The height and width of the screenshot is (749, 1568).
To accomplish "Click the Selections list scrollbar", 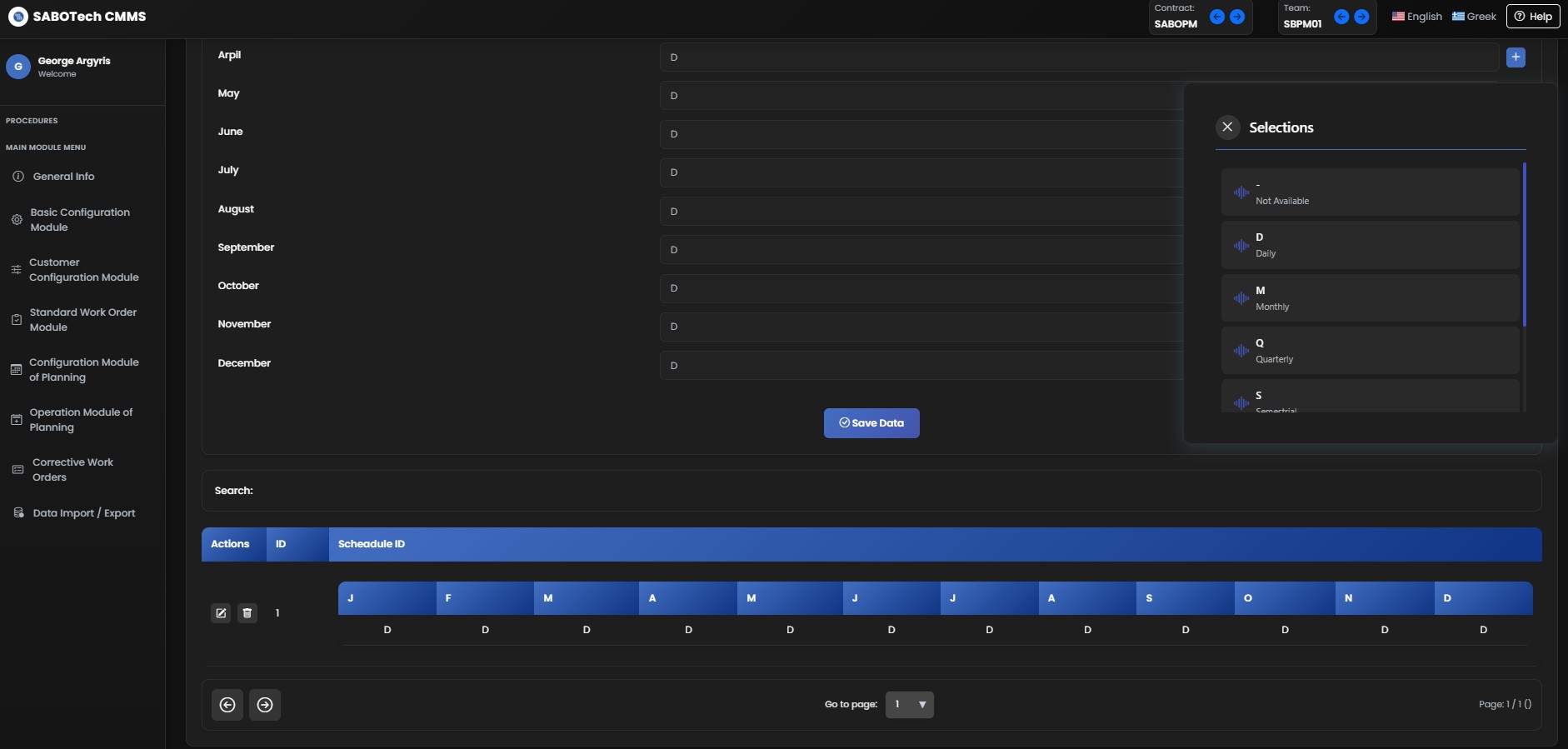I will tap(1524, 245).
